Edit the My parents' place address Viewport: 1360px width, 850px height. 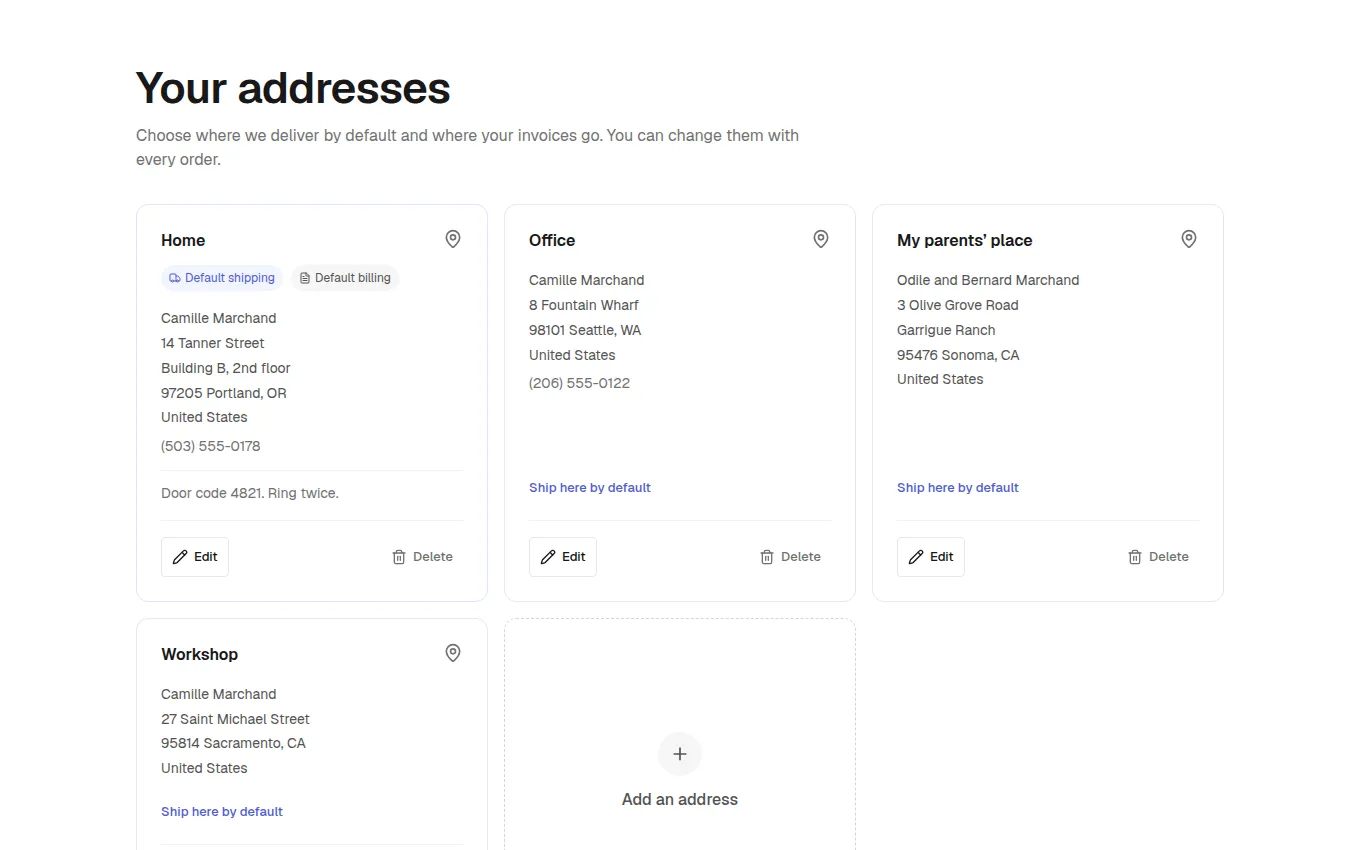(931, 557)
